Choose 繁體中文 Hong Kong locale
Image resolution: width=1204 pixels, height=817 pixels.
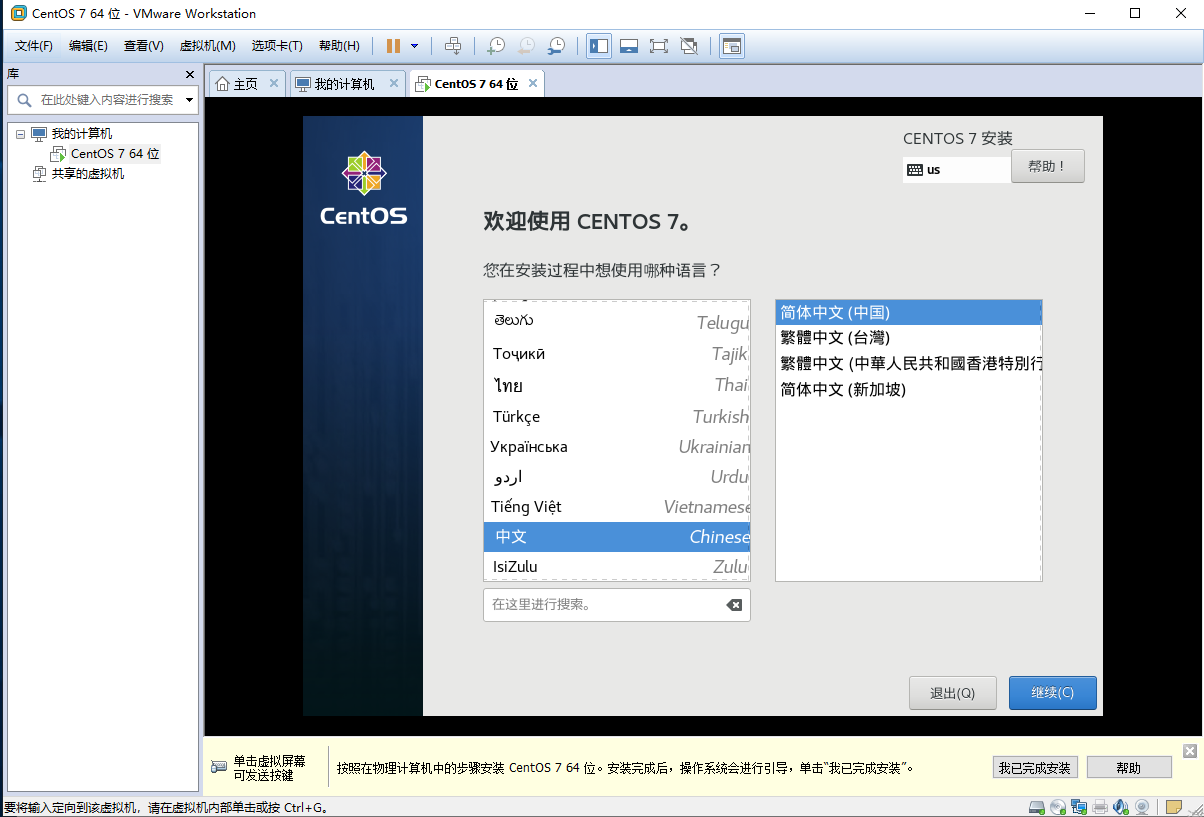[x=909, y=364]
